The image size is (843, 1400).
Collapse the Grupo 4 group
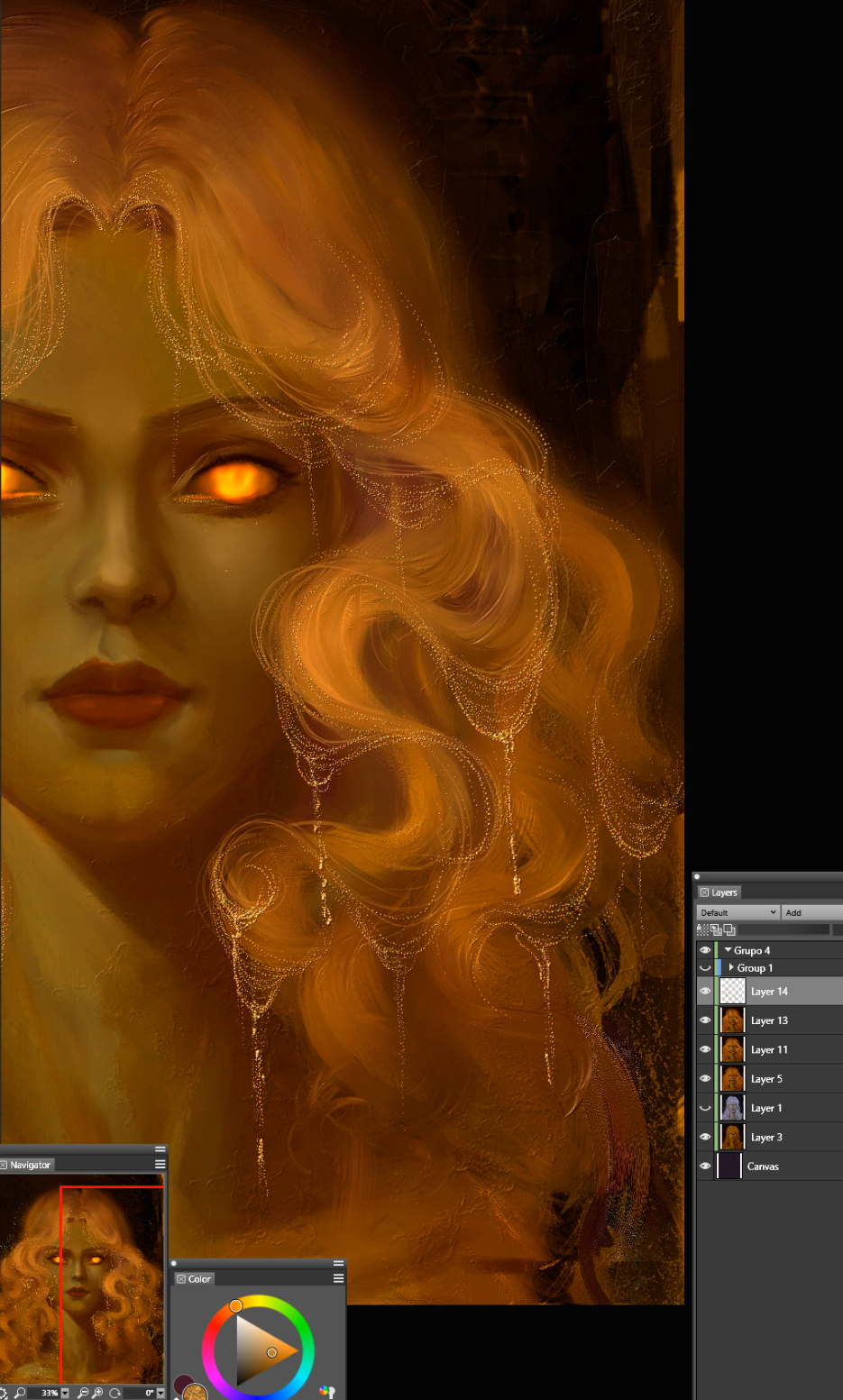click(x=728, y=950)
